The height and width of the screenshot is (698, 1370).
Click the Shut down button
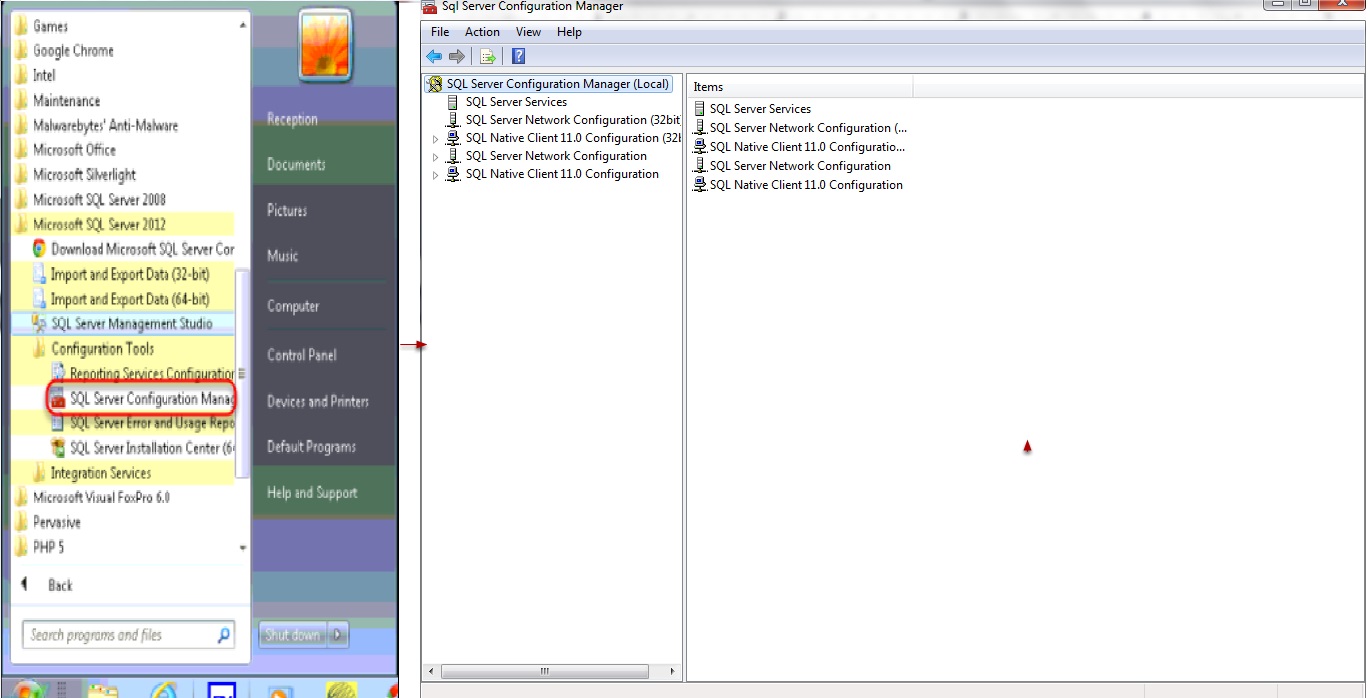click(292, 635)
